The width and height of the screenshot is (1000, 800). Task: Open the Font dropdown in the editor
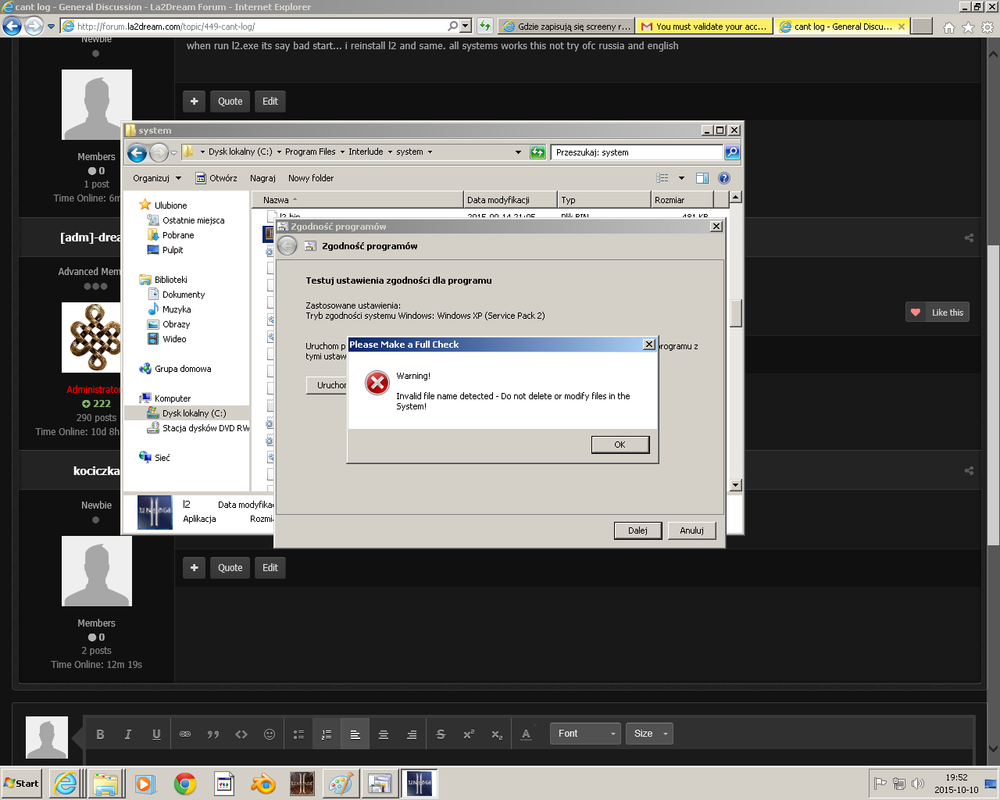tap(586, 734)
